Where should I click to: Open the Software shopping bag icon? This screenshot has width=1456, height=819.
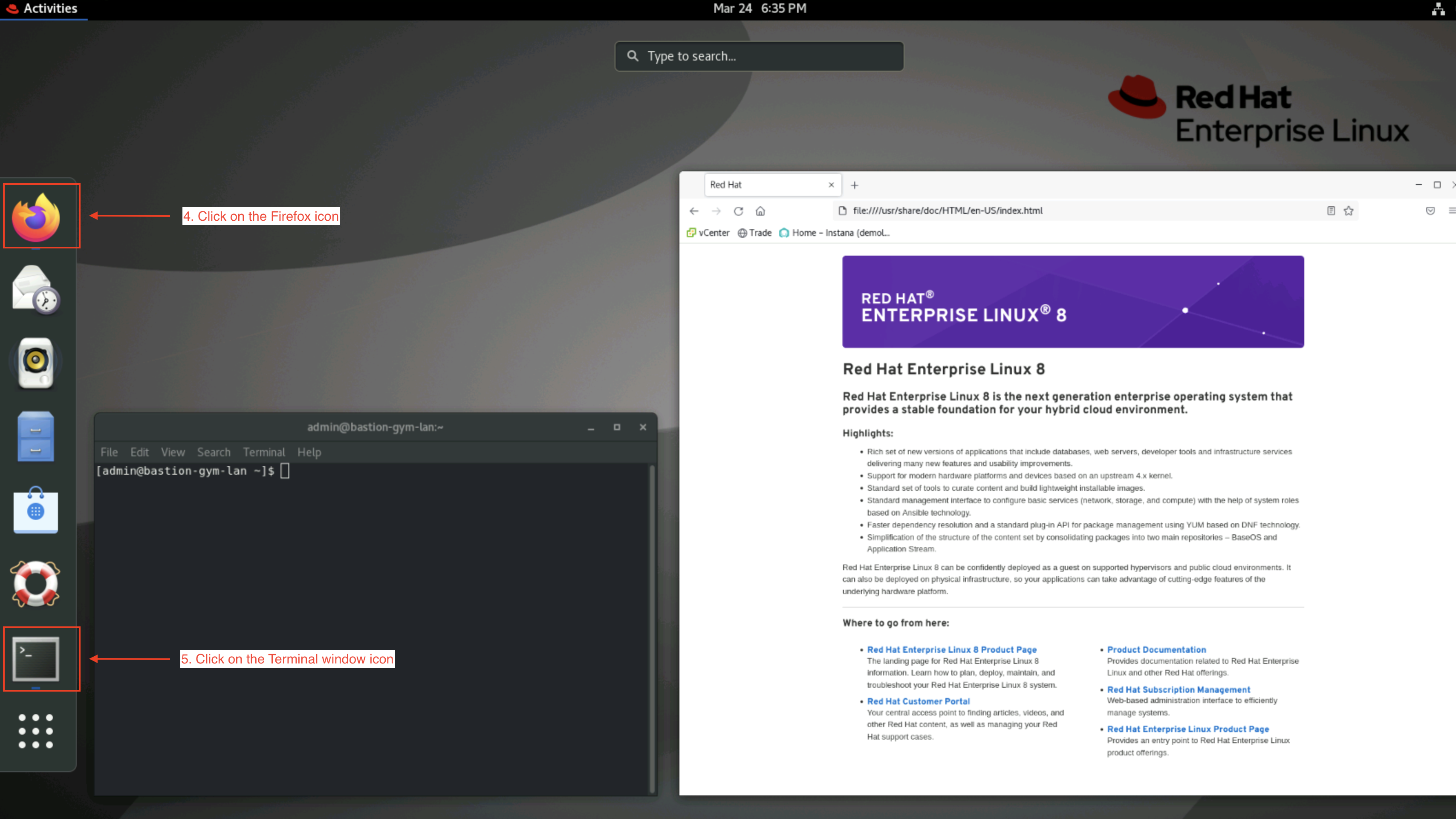[x=36, y=510]
